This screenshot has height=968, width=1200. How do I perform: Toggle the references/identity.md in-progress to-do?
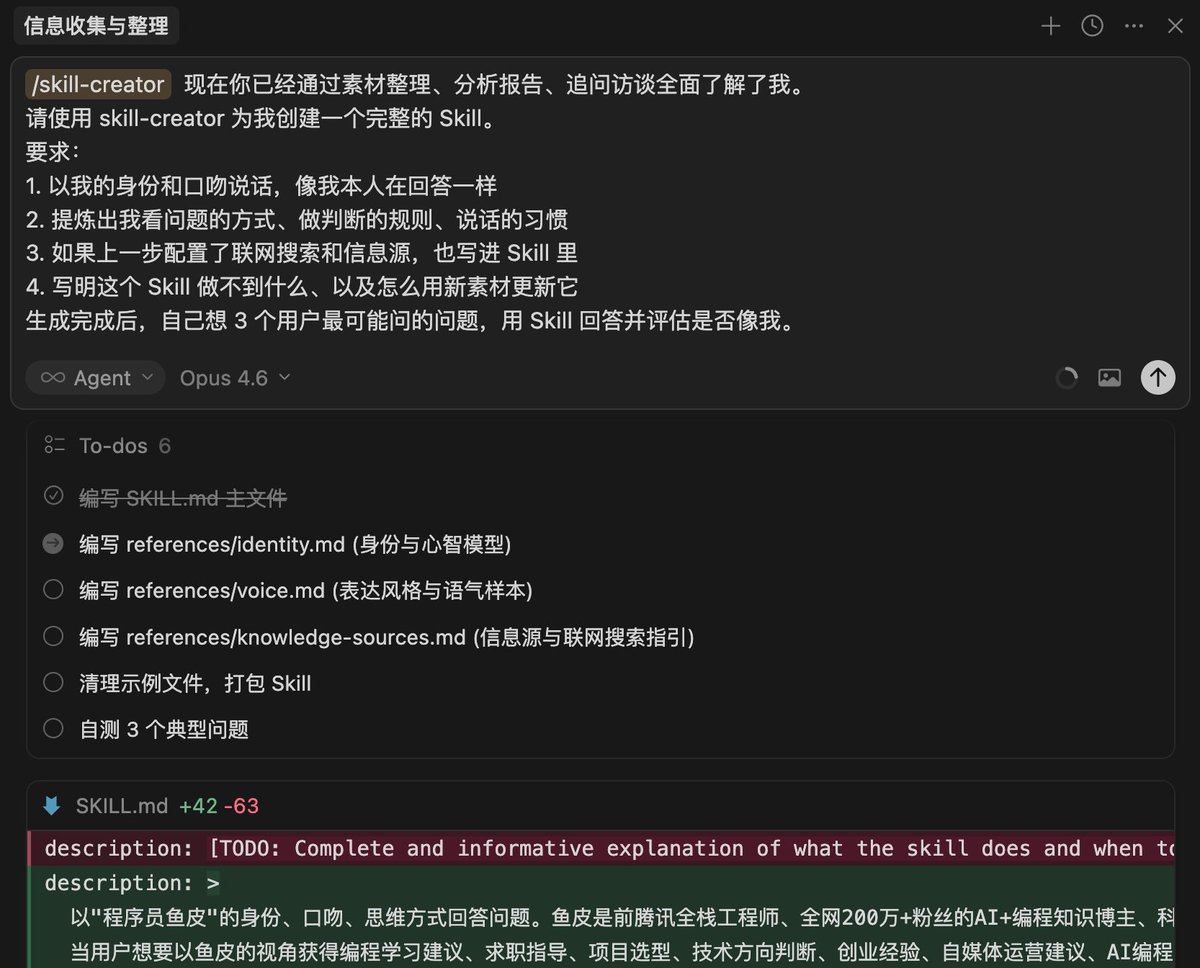coord(54,544)
